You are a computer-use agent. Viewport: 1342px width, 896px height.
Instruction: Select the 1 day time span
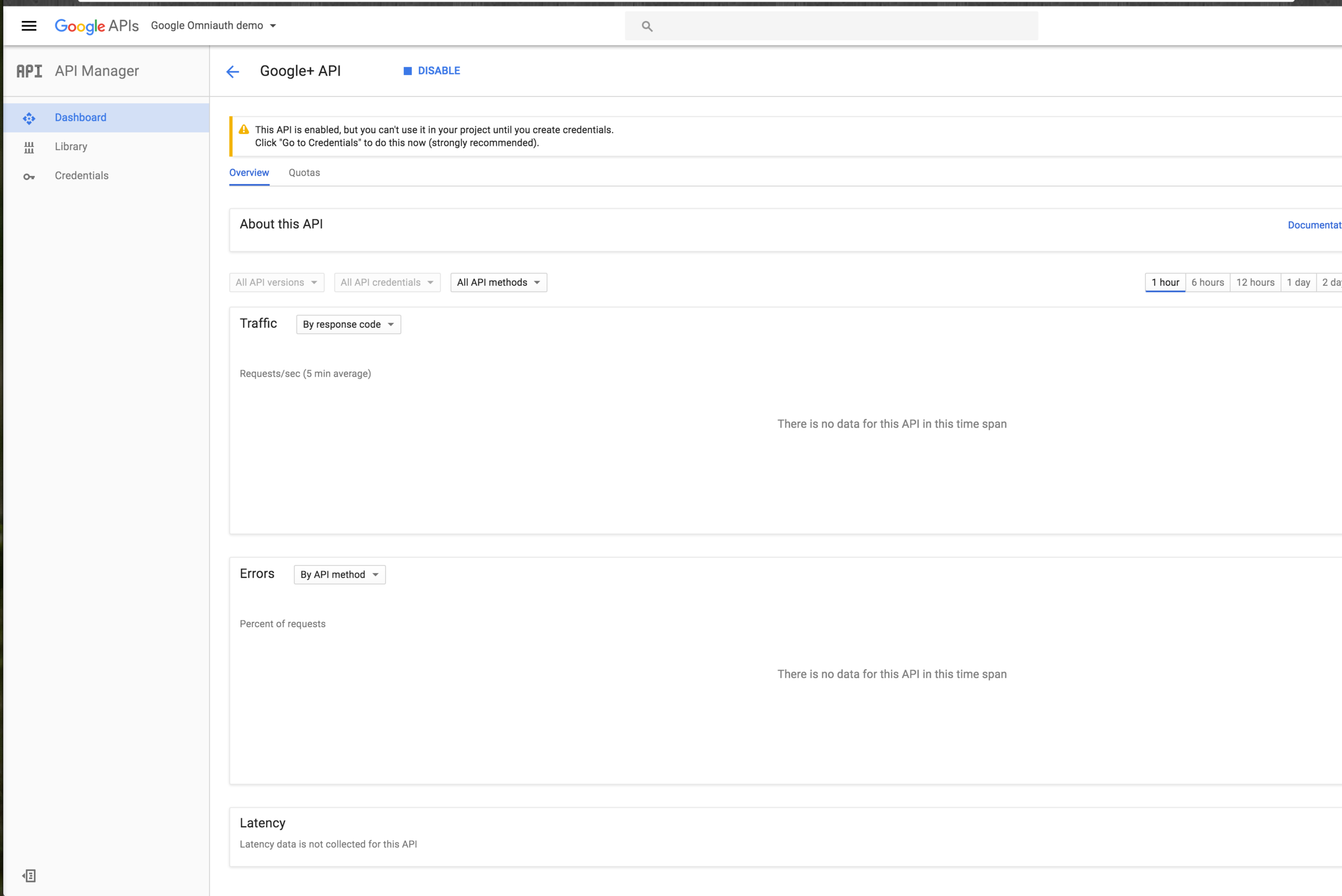1299,282
